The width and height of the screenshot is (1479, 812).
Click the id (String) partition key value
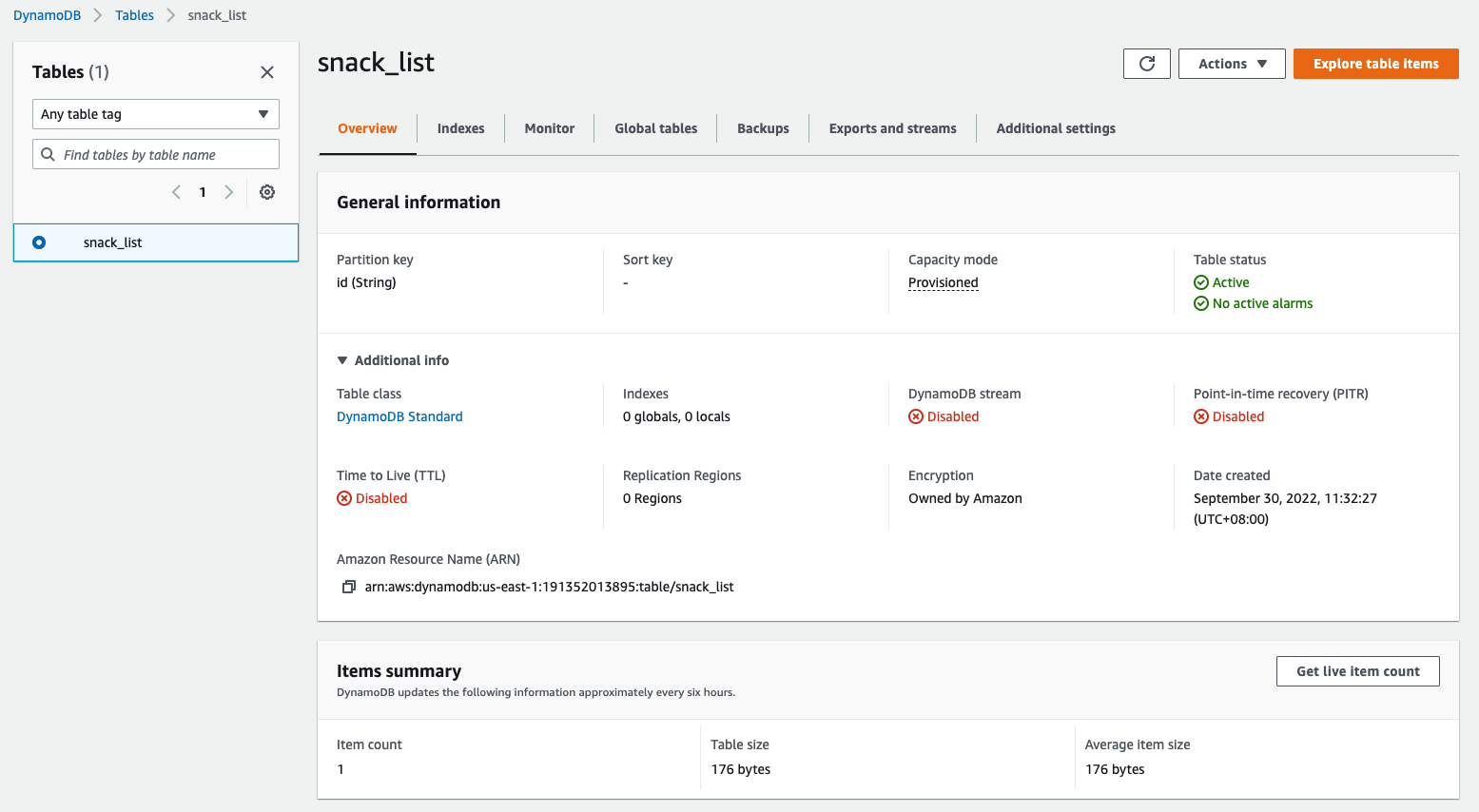click(x=366, y=282)
